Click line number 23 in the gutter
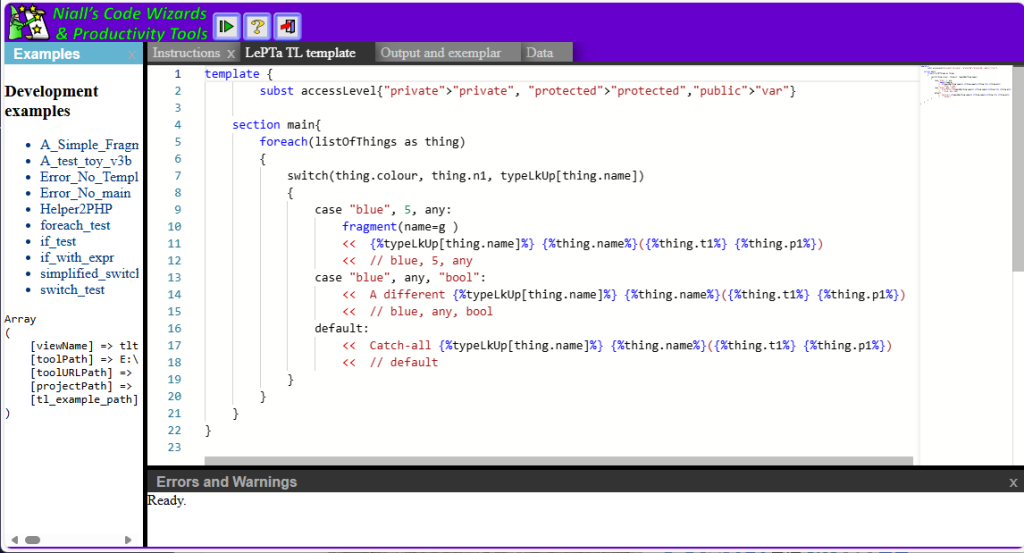 point(174,448)
